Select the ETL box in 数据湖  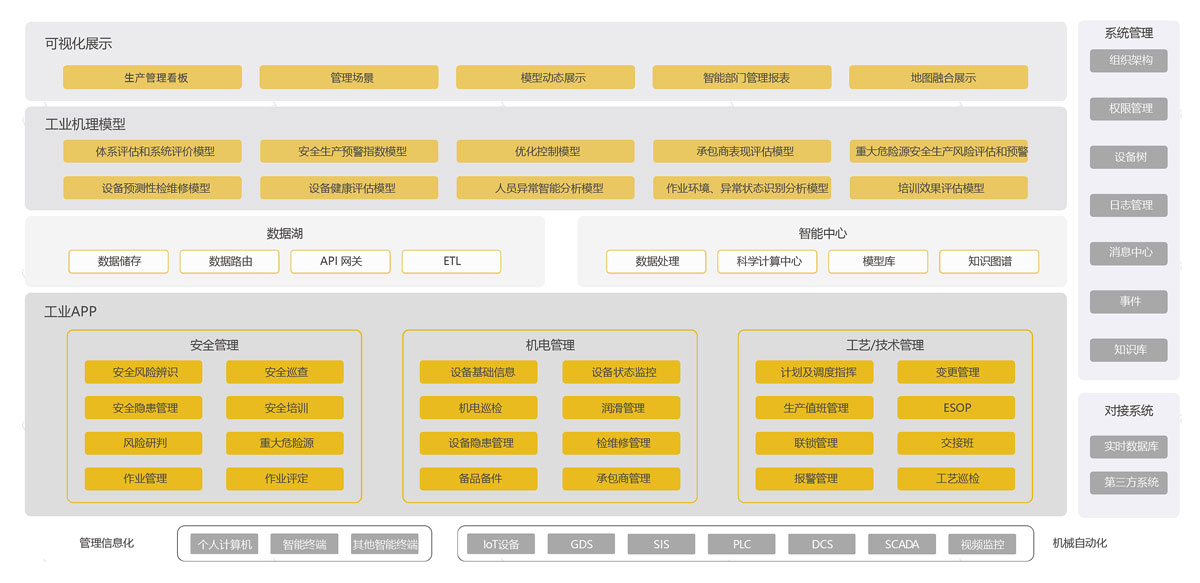[451, 262]
